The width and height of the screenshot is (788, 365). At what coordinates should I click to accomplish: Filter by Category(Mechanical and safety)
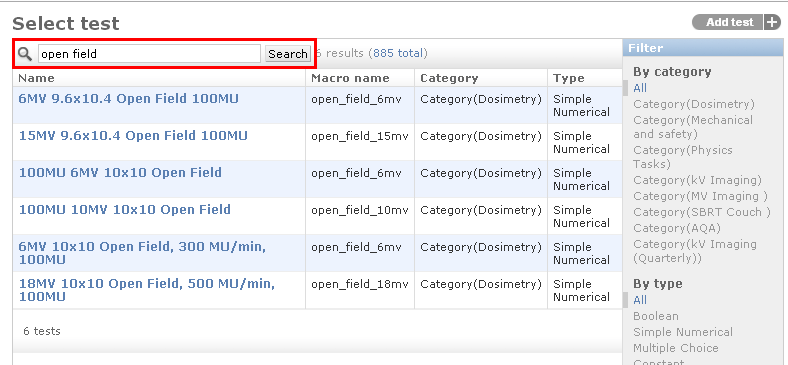693,127
